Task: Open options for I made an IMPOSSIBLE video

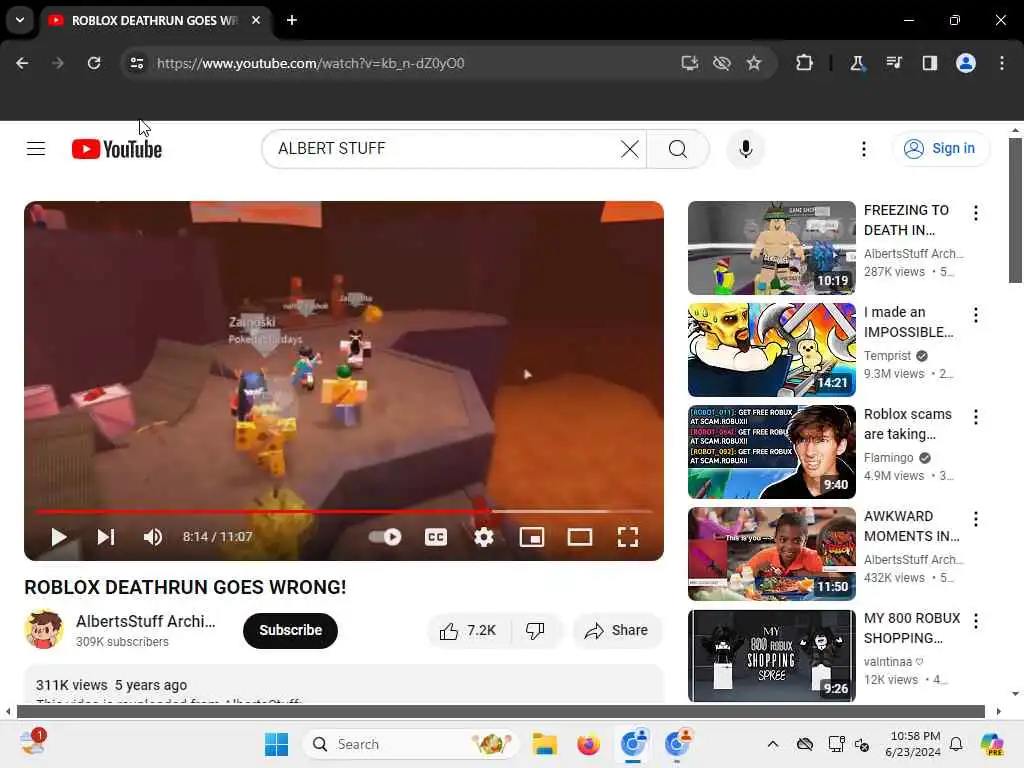Action: point(976,315)
